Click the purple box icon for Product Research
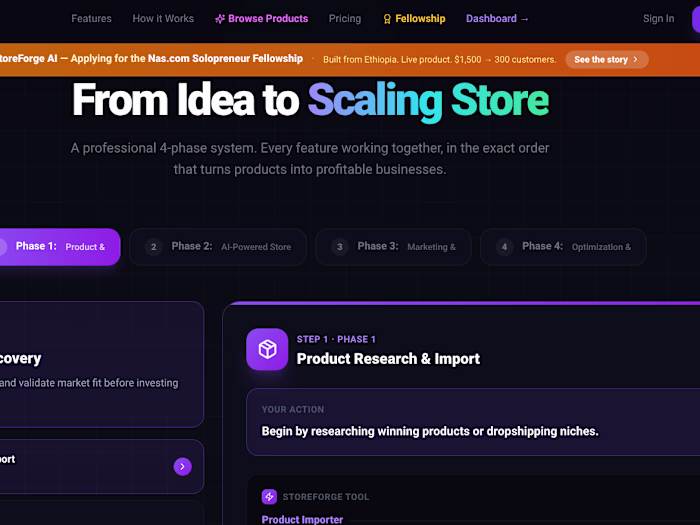This screenshot has width=700, height=525. tap(267, 349)
